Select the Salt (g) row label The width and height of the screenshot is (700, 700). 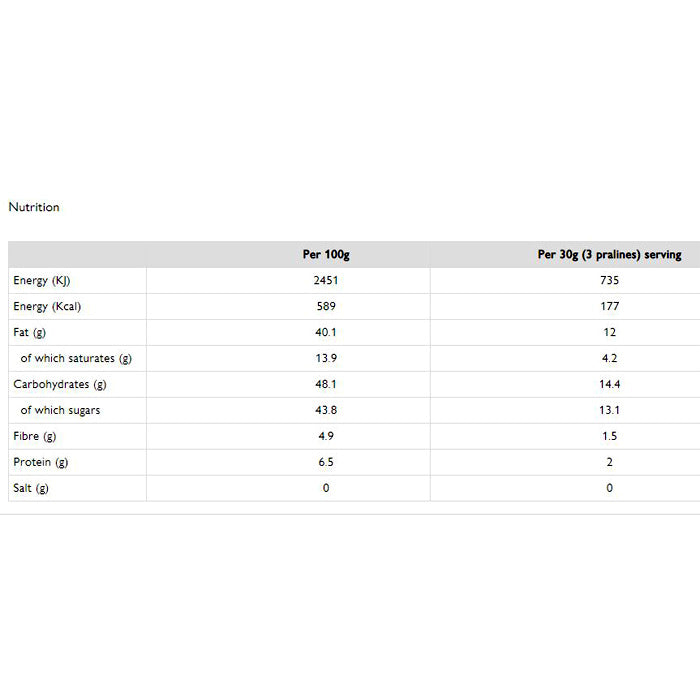pos(31,489)
